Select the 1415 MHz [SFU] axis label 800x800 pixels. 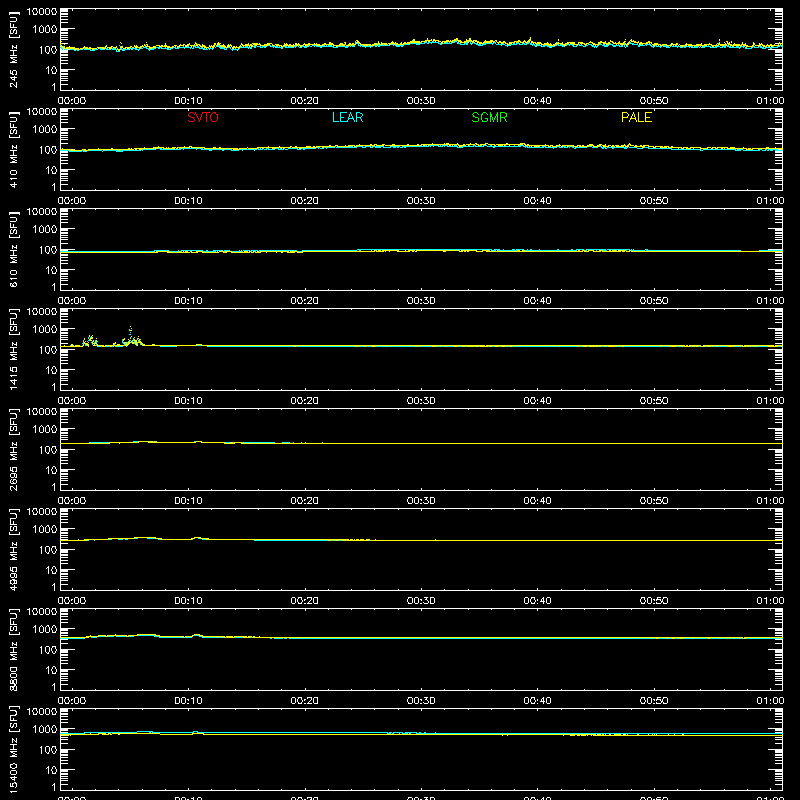[14, 349]
